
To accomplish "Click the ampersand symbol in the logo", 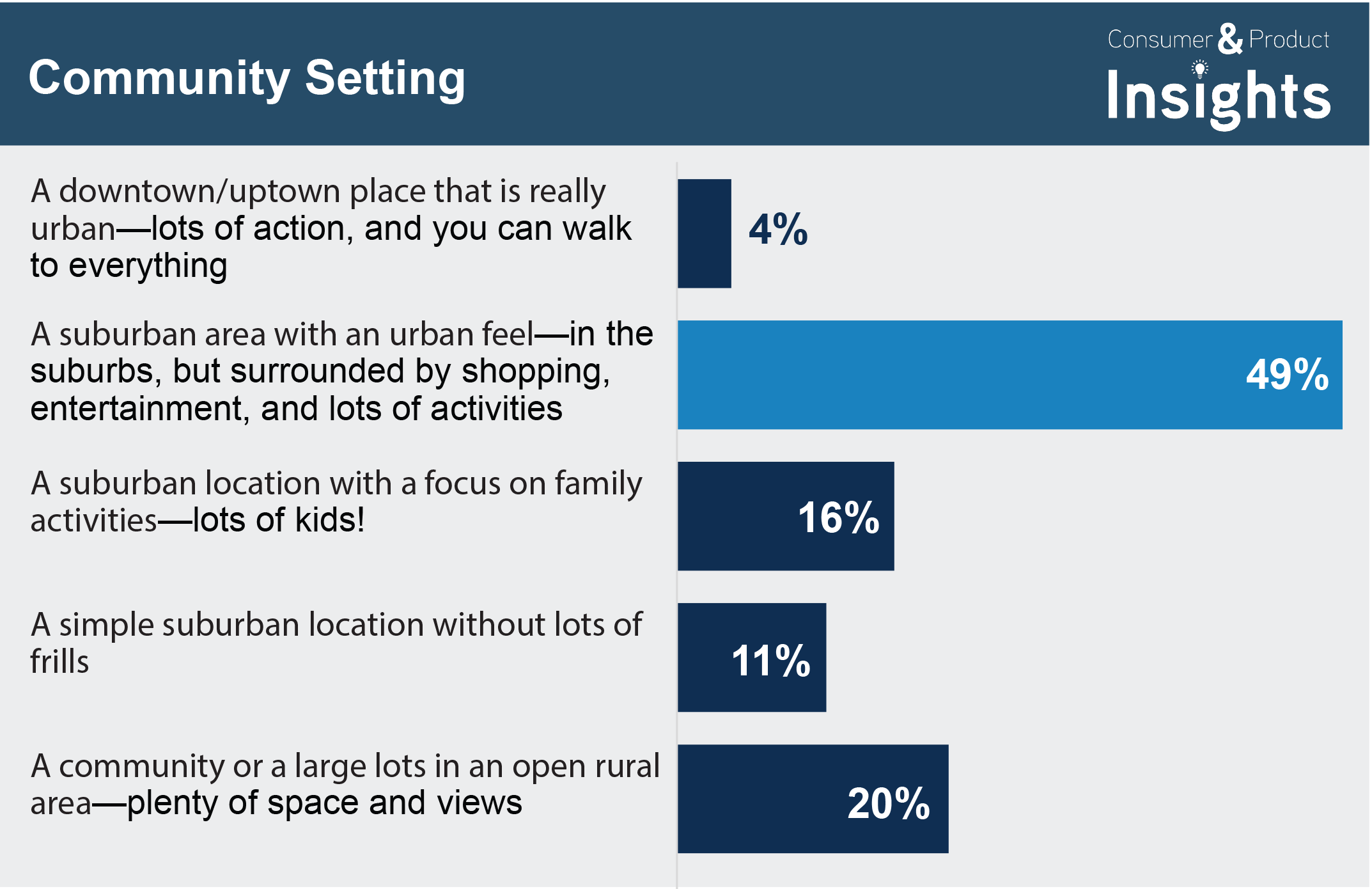I will pos(1230,39).
